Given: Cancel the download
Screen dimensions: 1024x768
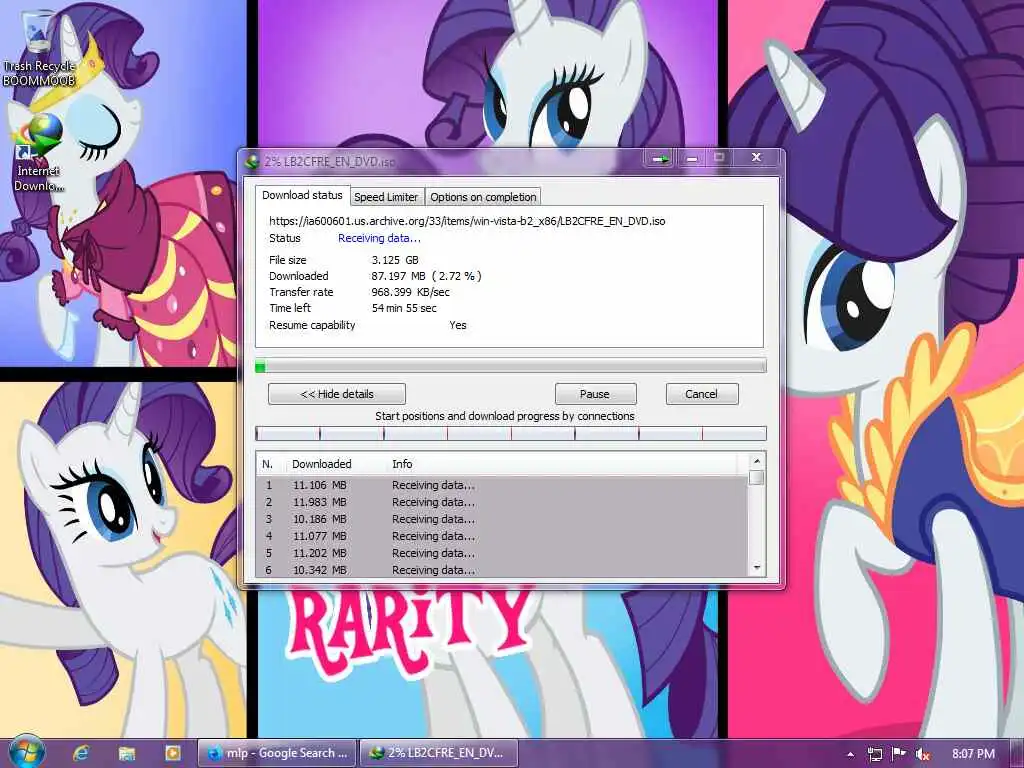Looking at the screenshot, I should pos(701,394).
